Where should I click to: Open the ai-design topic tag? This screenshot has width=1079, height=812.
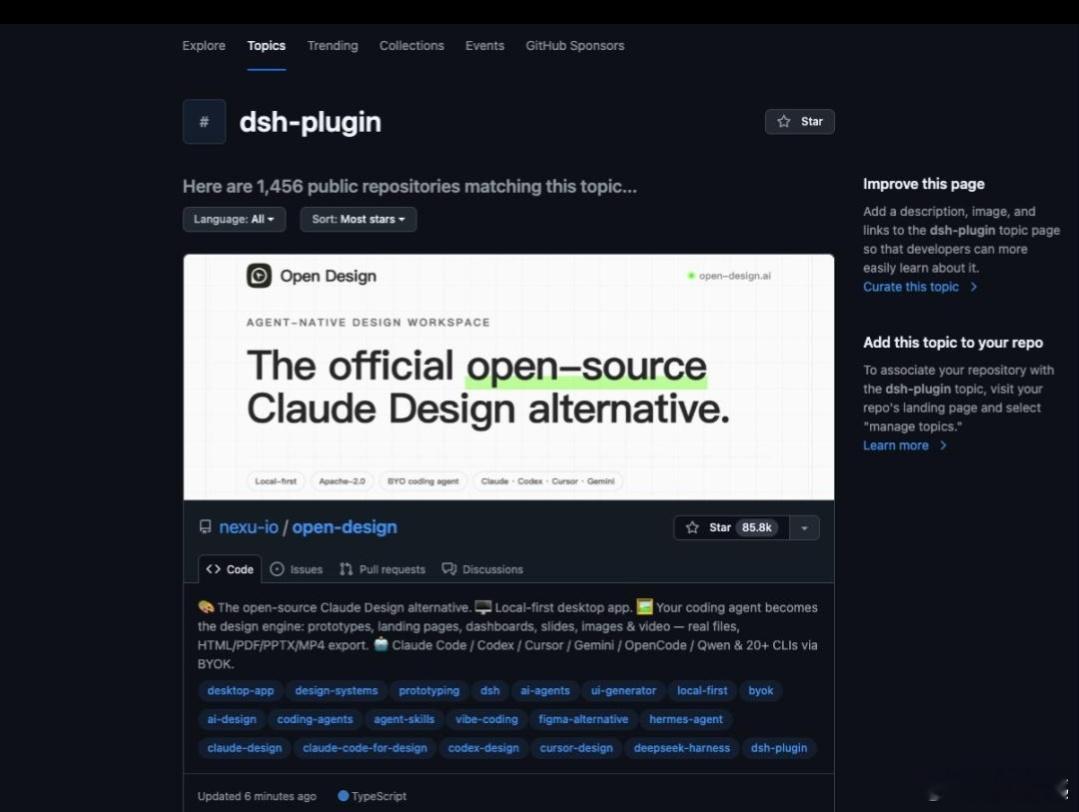tap(231, 719)
